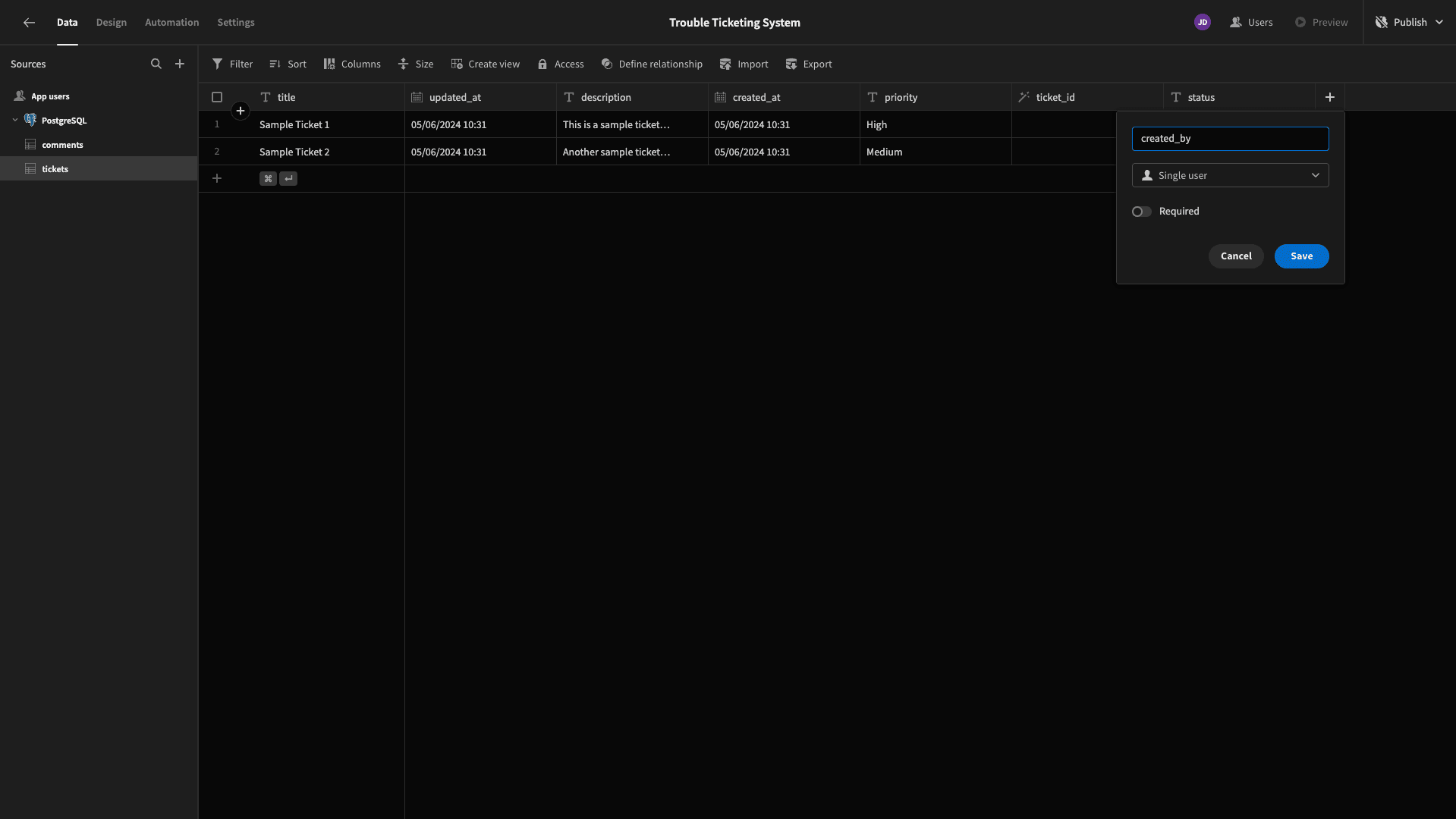
Task: Edit the column name input field
Action: [x=1231, y=139]
